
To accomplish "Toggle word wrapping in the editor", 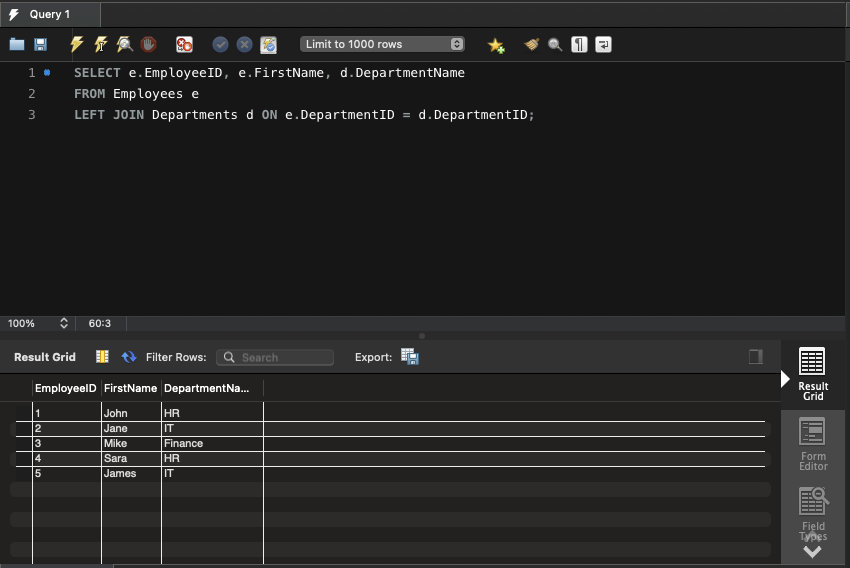I will [603, 45].
